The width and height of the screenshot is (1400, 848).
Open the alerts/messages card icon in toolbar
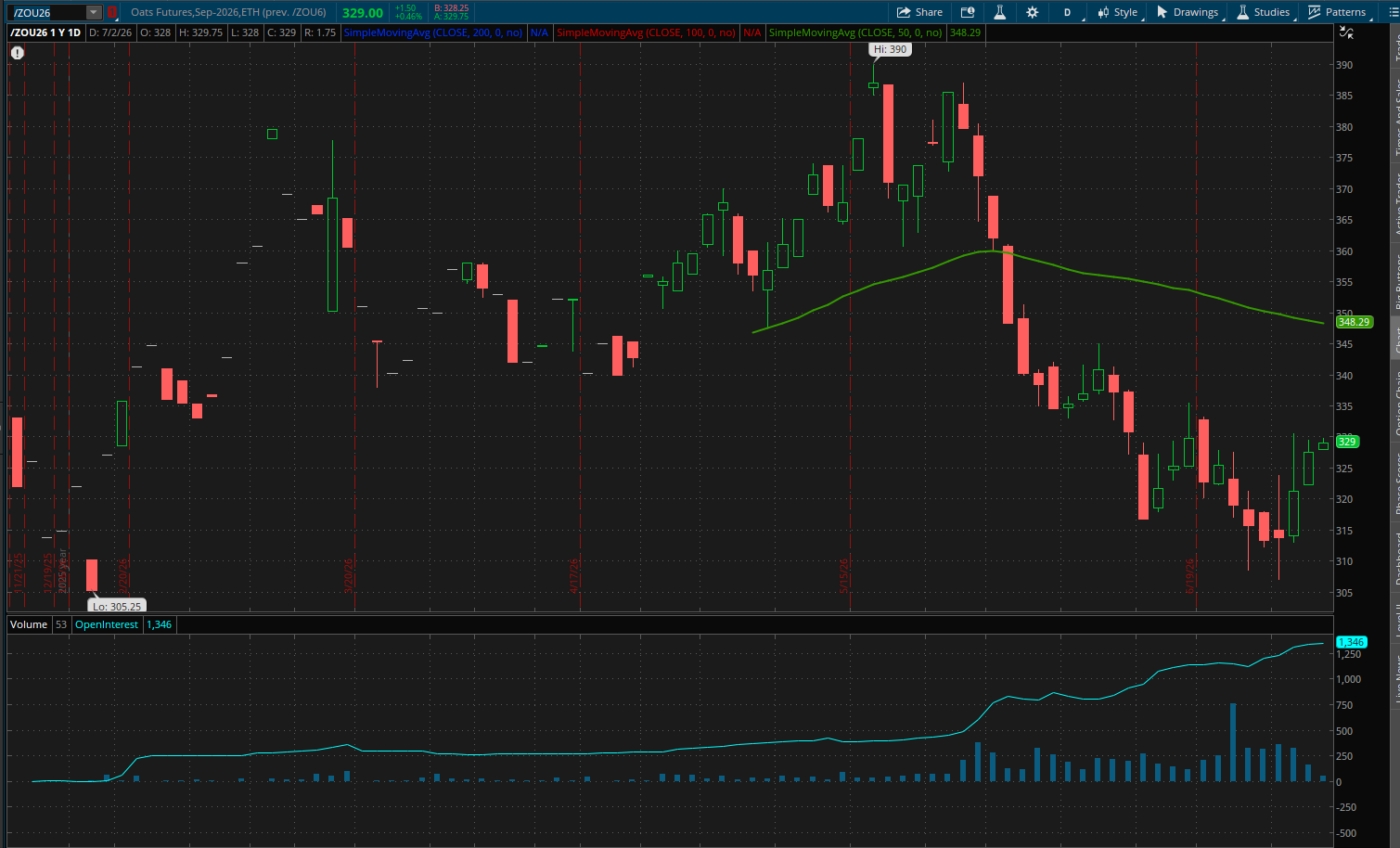(968, 12)
